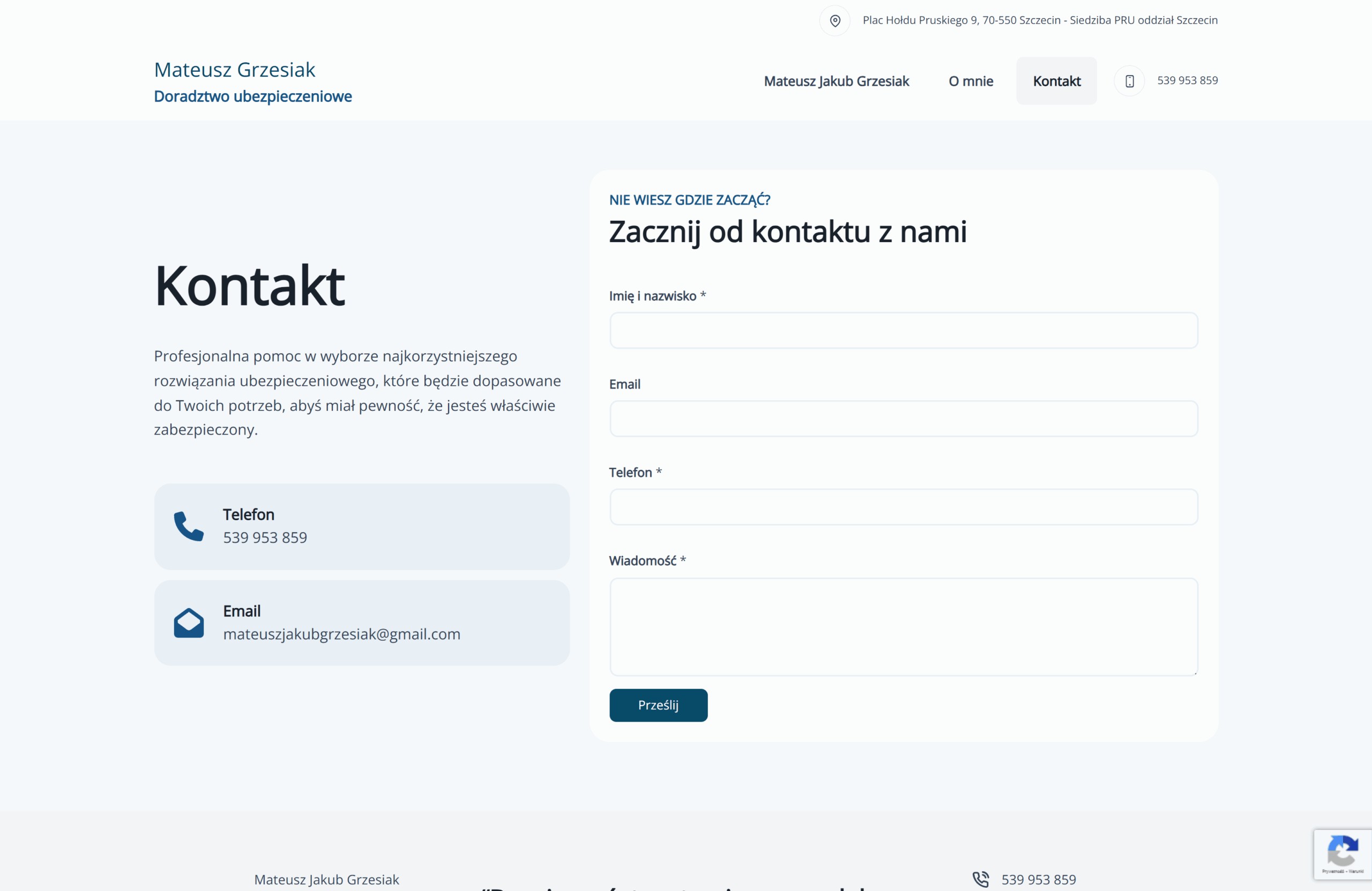Click the footer phone number 539 953 859
The image size is (1372, 891).
pos(1039,879)
